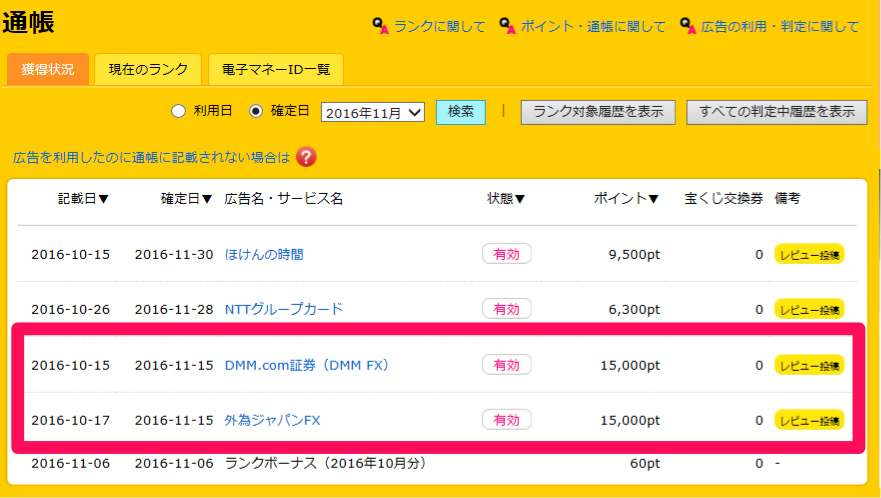
Task: Open the ポイント・通帳に関して help link
Action: coord(593,26)
